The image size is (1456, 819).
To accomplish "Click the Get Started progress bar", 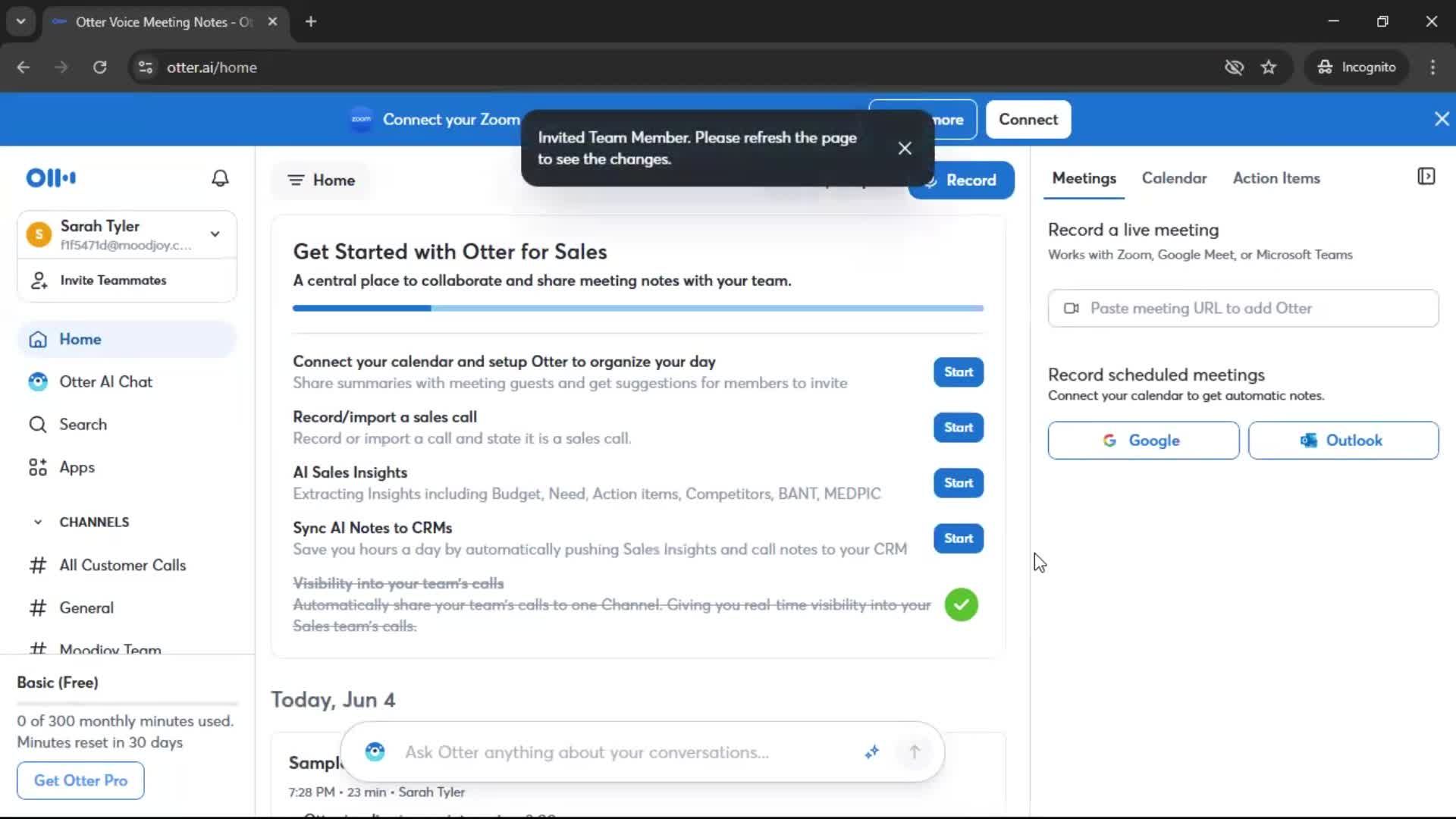I will click(x=638, y=309).
